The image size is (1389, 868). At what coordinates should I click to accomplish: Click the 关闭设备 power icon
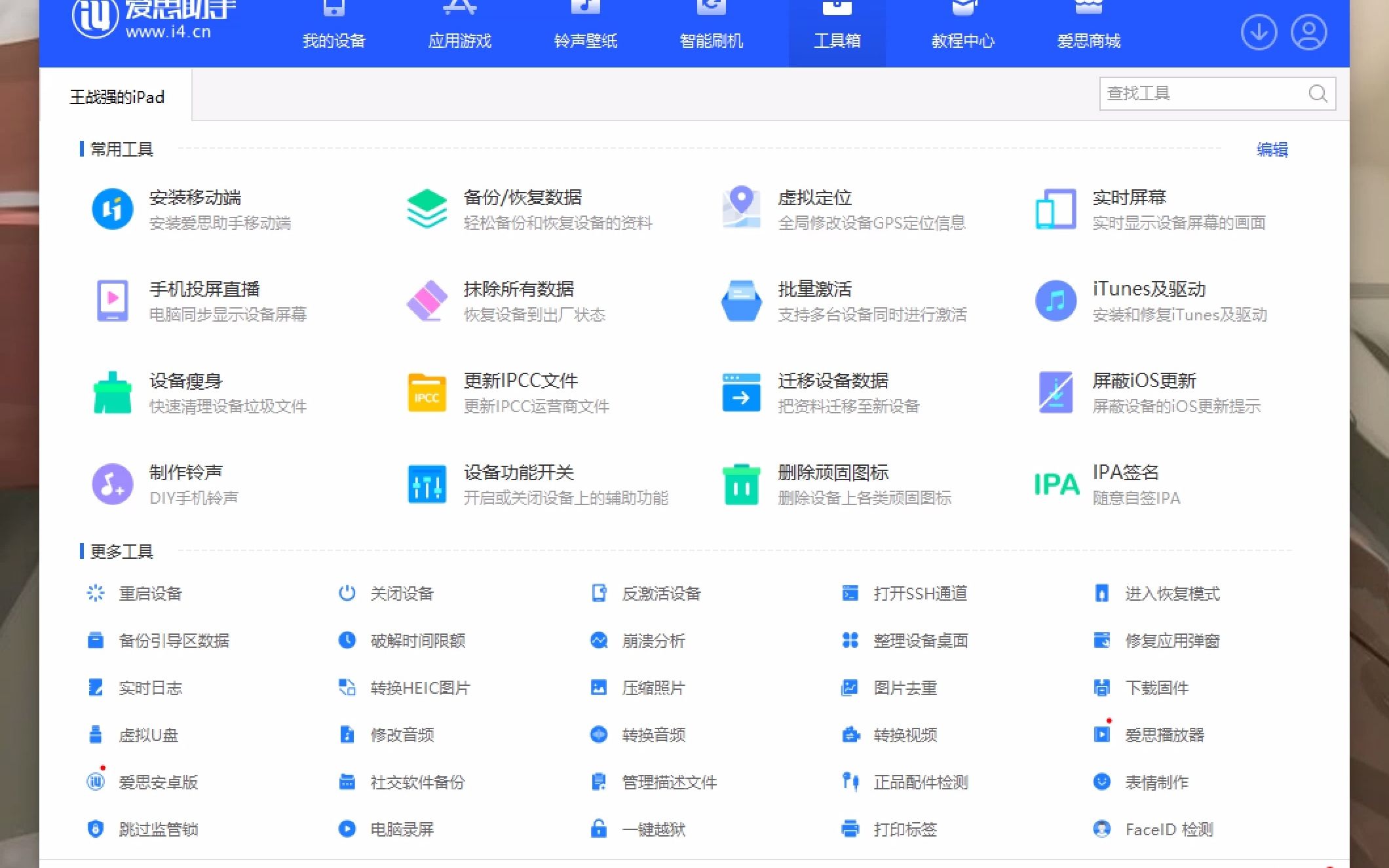click(x=347, y=594)
